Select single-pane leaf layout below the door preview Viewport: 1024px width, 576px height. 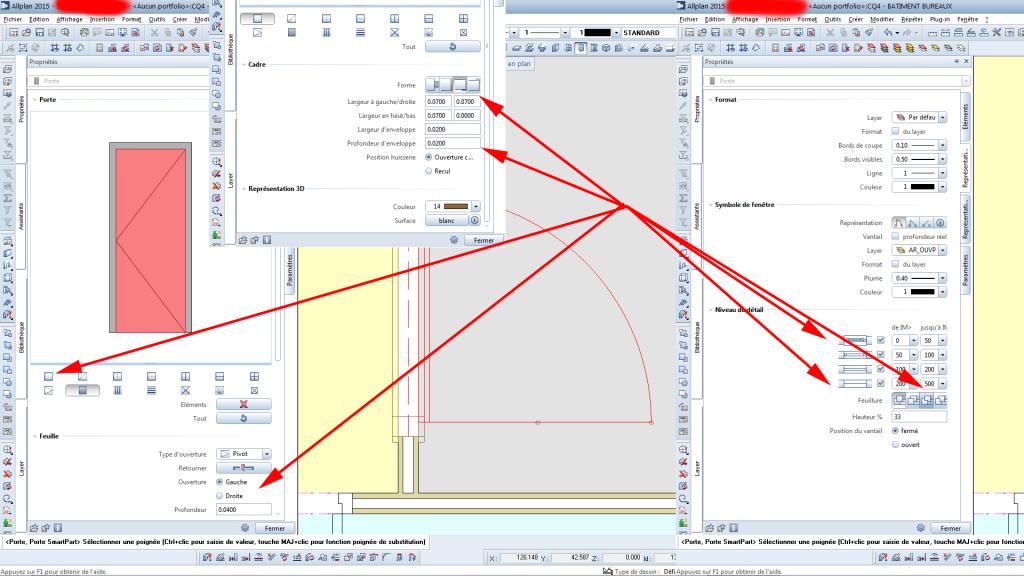pos(48,376)
